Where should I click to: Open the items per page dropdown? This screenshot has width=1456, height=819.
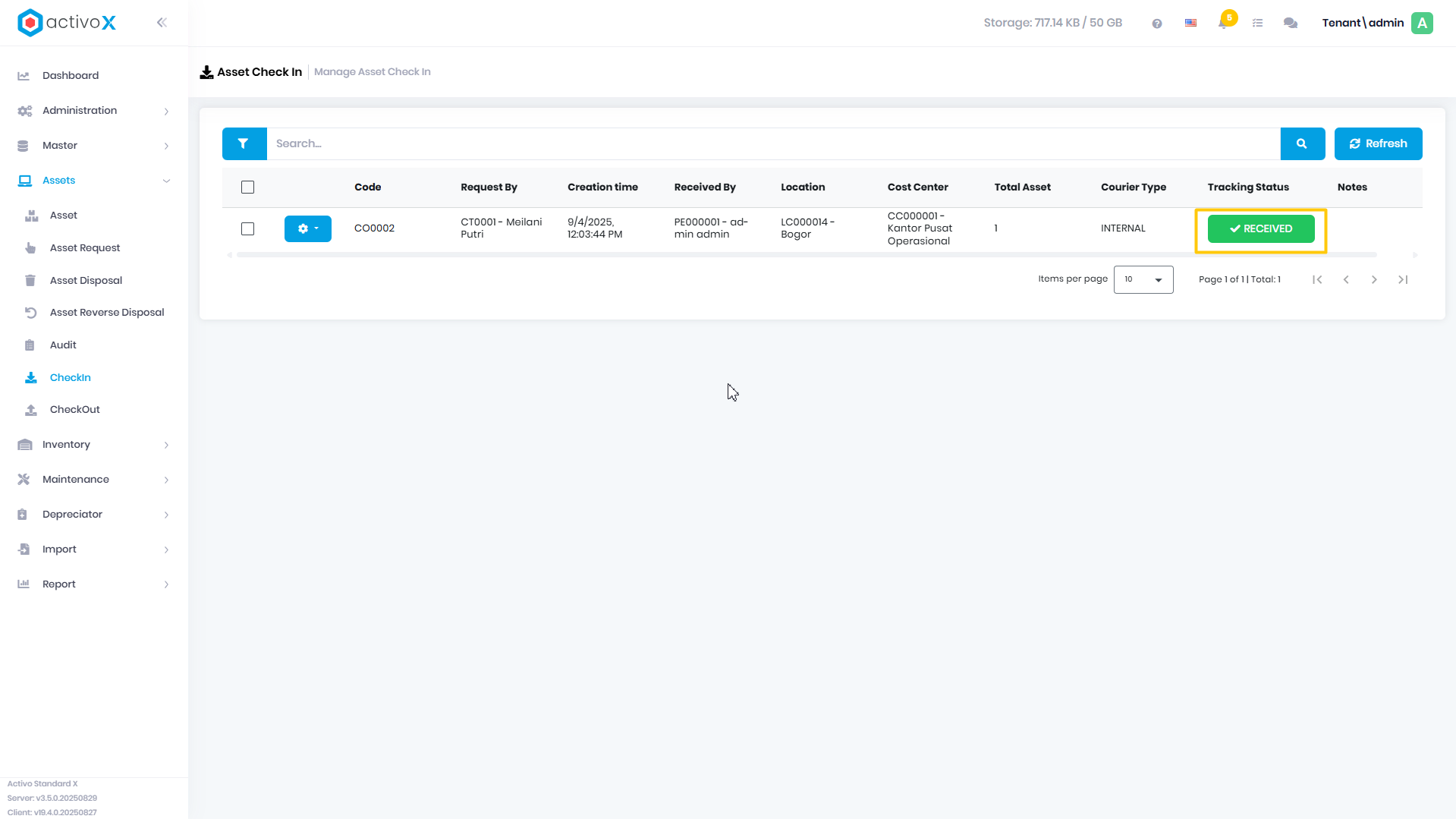[x=1143, y=279]
